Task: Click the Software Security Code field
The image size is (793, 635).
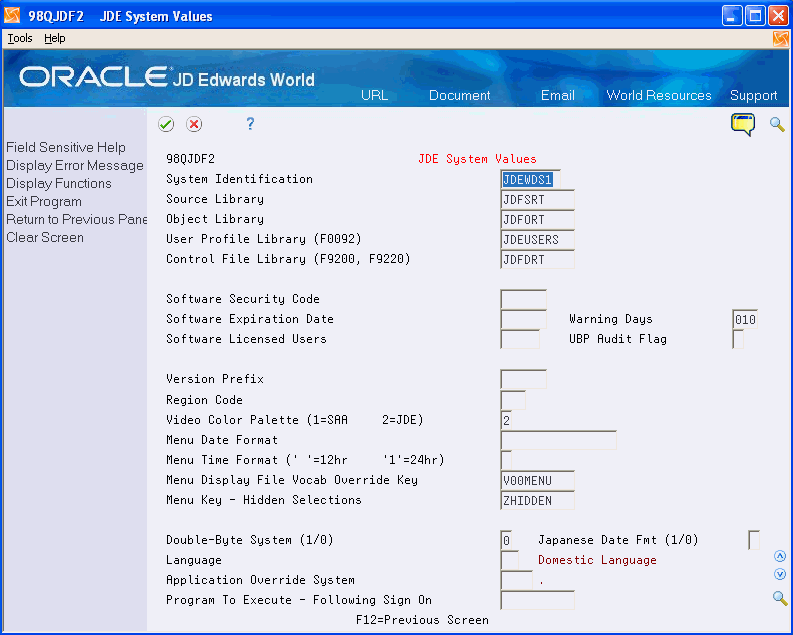Action: coord(523,299)
